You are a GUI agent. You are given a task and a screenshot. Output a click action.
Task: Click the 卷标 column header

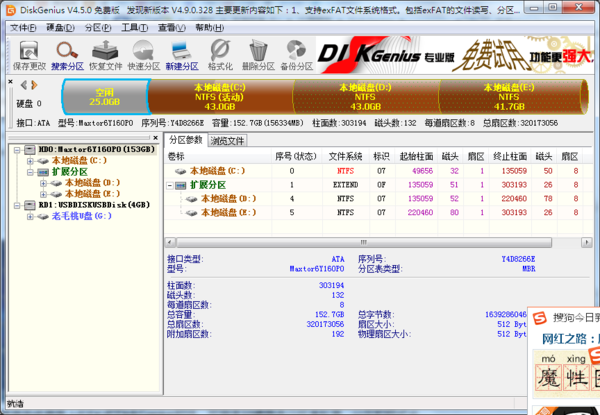[218, 156]
